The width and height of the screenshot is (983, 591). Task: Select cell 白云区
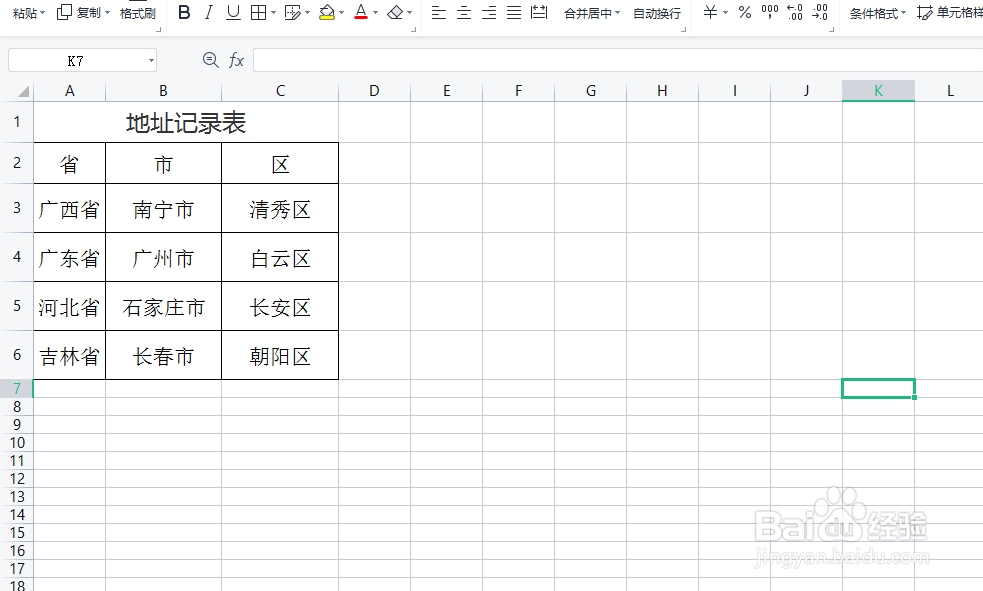280,258
